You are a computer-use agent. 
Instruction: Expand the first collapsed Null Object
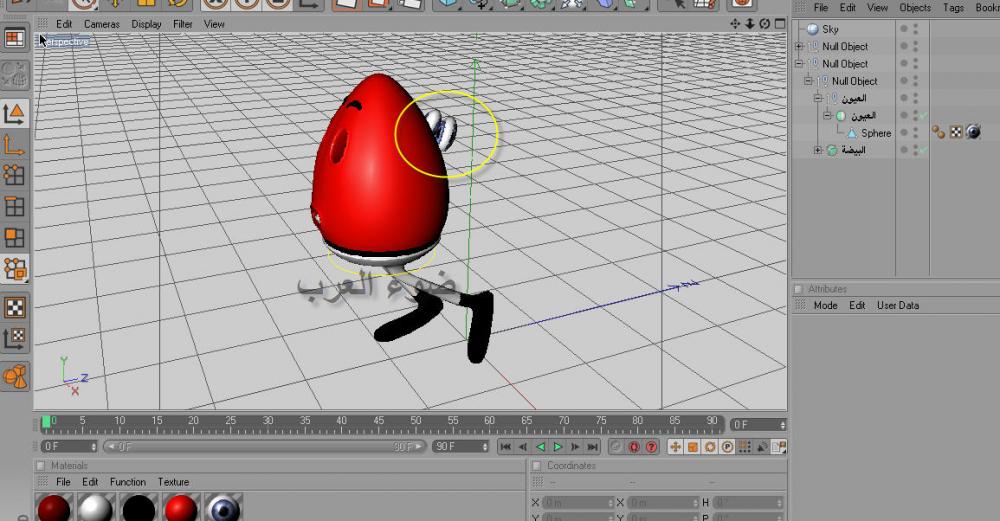pyautogui.click(x=799, y=47)
